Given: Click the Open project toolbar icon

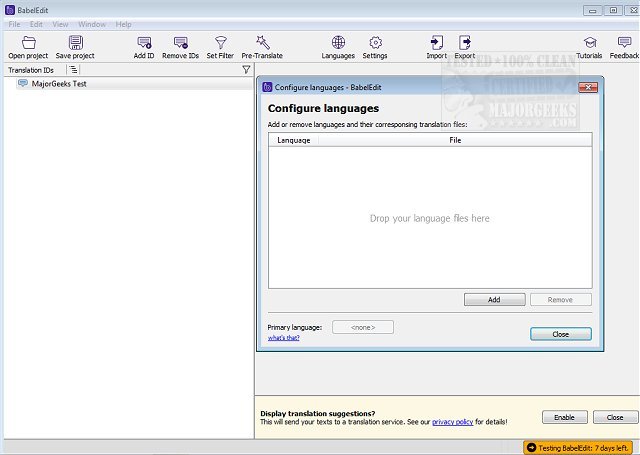Looking at the screenshot, I should 28,43.
